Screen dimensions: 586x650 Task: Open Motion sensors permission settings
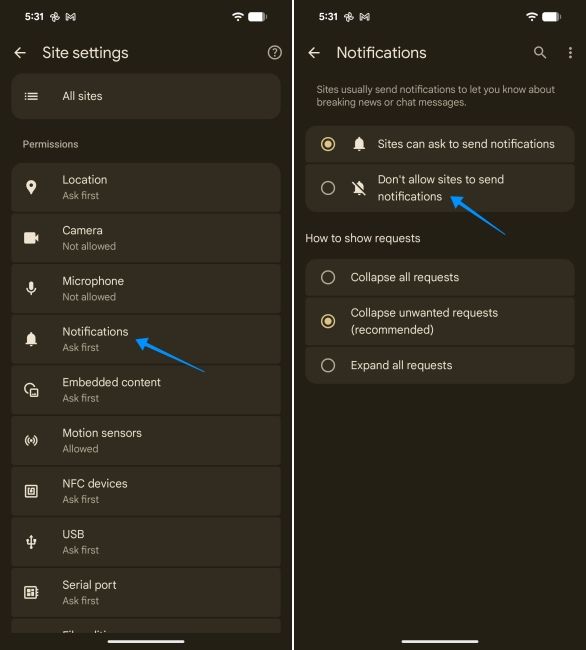(x=146, y=440)
